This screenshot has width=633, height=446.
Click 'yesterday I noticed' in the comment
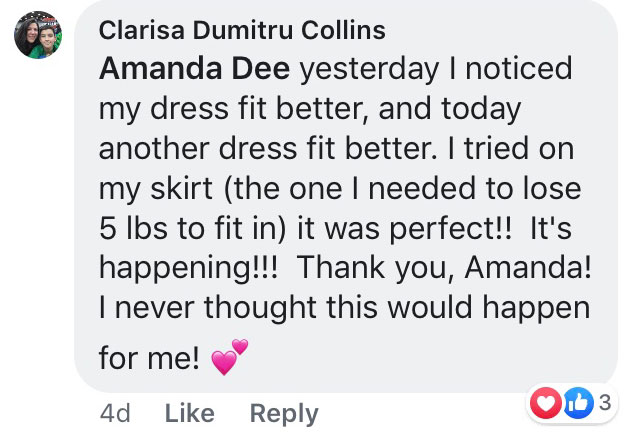click(436, 69)
